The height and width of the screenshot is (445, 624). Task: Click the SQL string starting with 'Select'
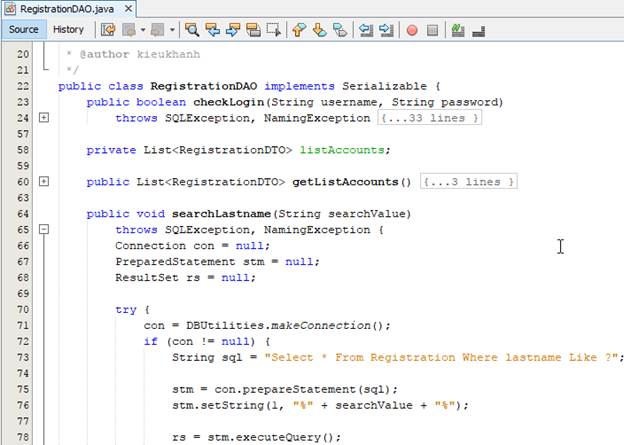click(441, 357)
